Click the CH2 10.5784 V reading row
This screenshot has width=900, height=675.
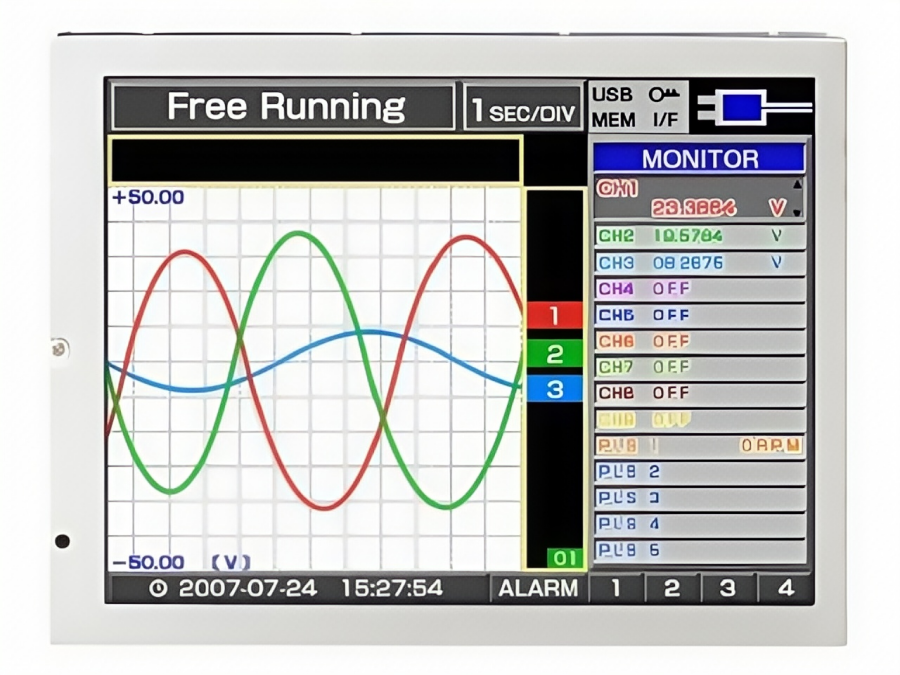click(698, 236)
